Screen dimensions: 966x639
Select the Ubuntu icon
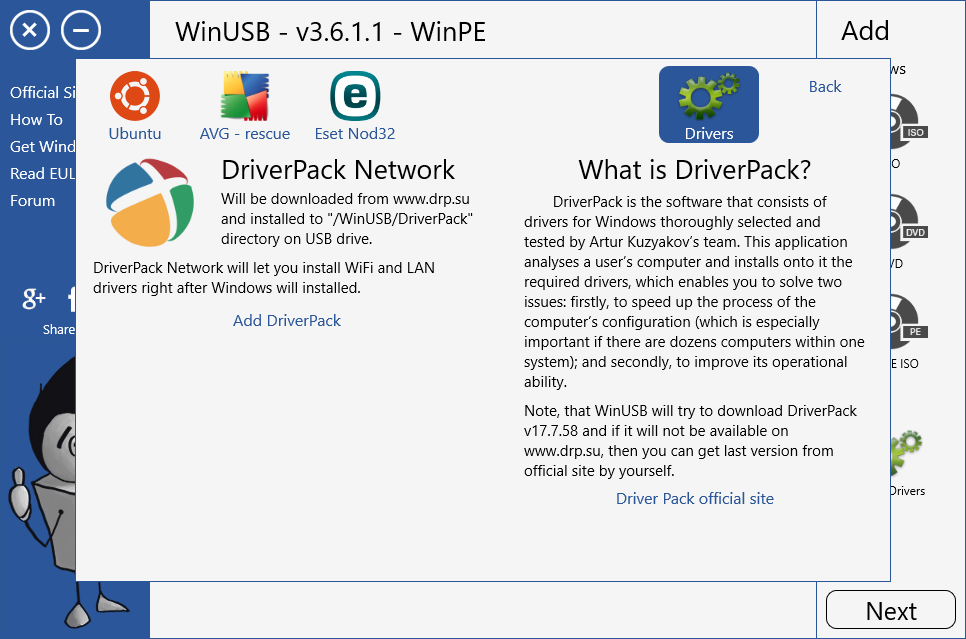[134, 96]
